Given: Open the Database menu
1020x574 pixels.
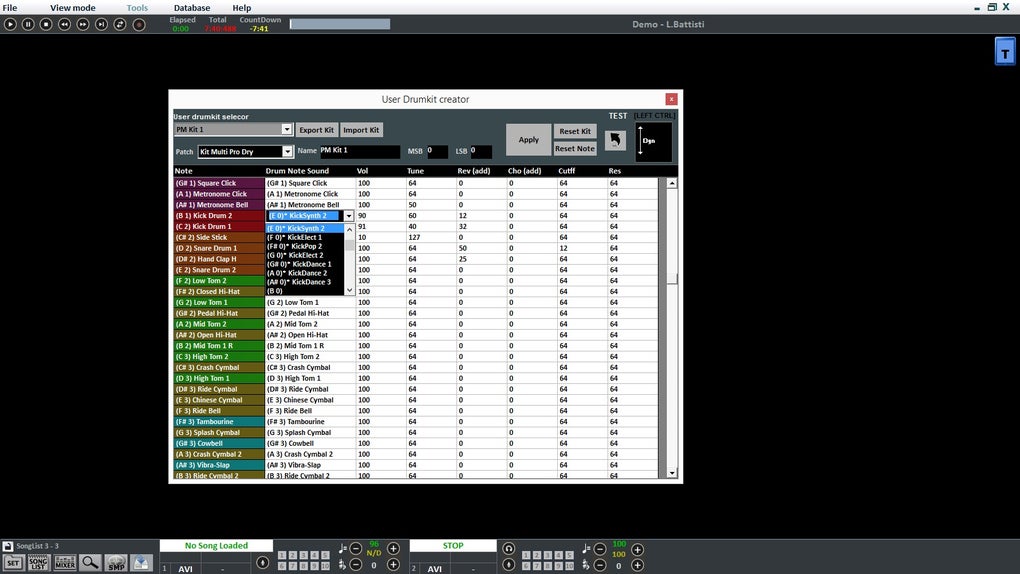Looking at the screenshot, I should (192, 8).
